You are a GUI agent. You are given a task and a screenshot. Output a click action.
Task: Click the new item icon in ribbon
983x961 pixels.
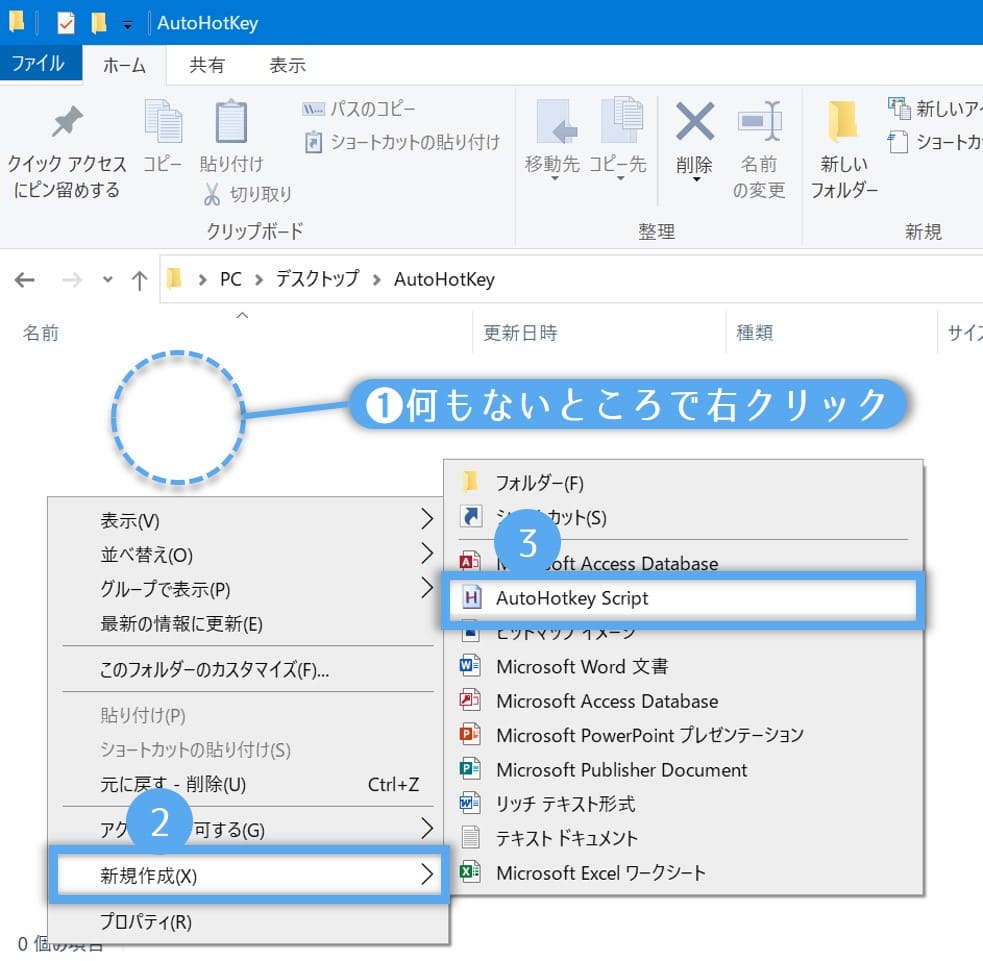coord(899,108)
